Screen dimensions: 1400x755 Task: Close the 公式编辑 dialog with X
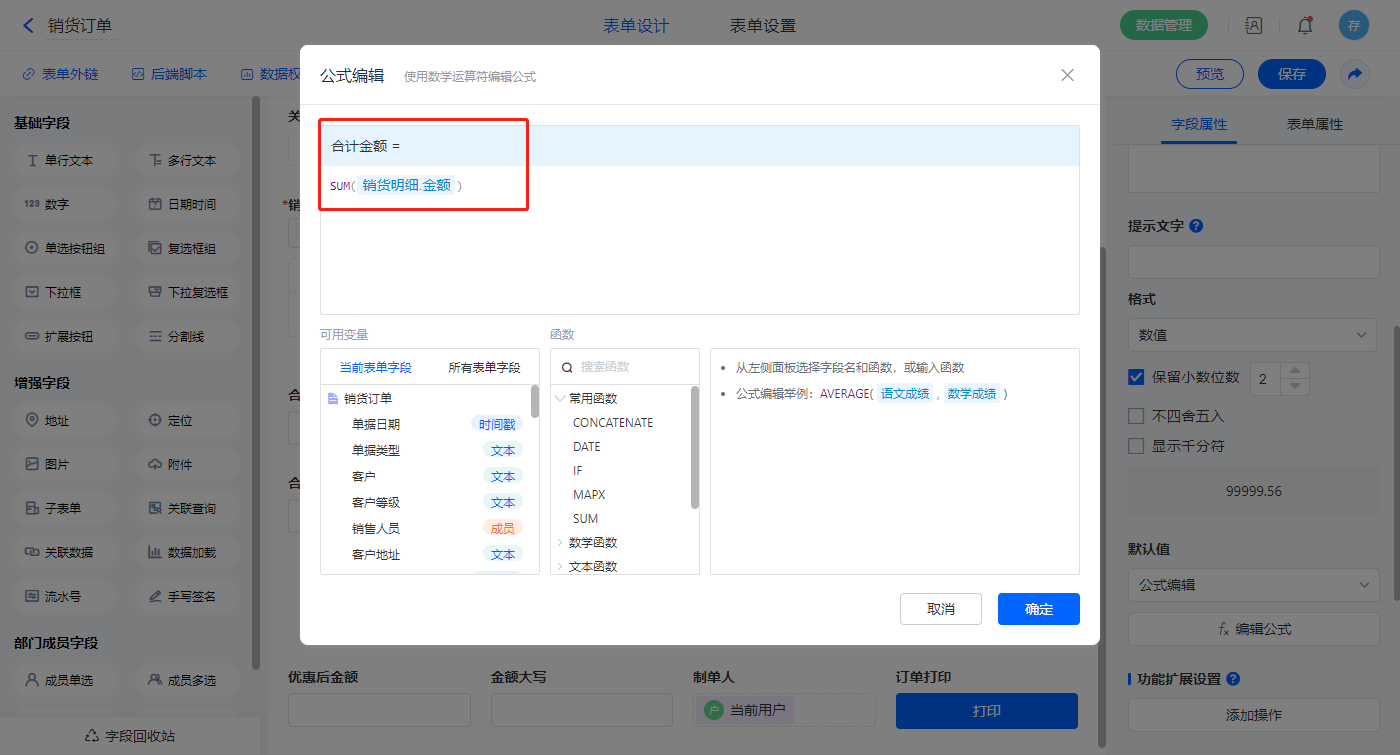click(1067, 75)
